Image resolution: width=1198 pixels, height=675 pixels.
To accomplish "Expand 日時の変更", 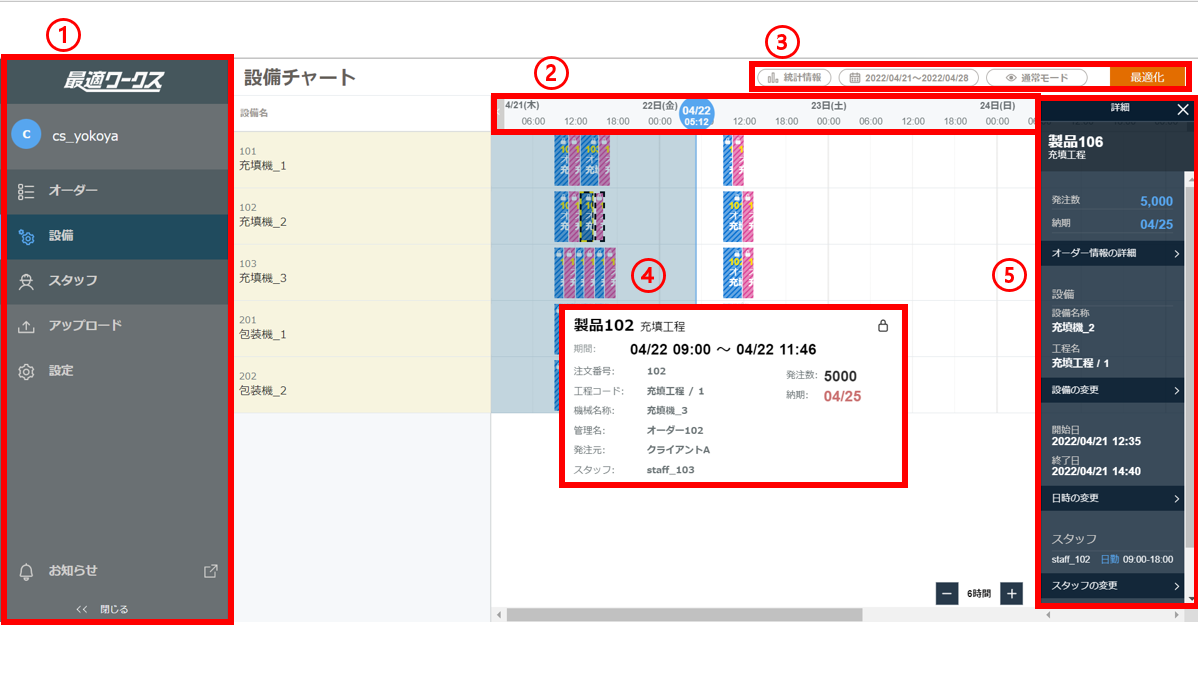I will pyautogui.click(x=1112, y=498).
